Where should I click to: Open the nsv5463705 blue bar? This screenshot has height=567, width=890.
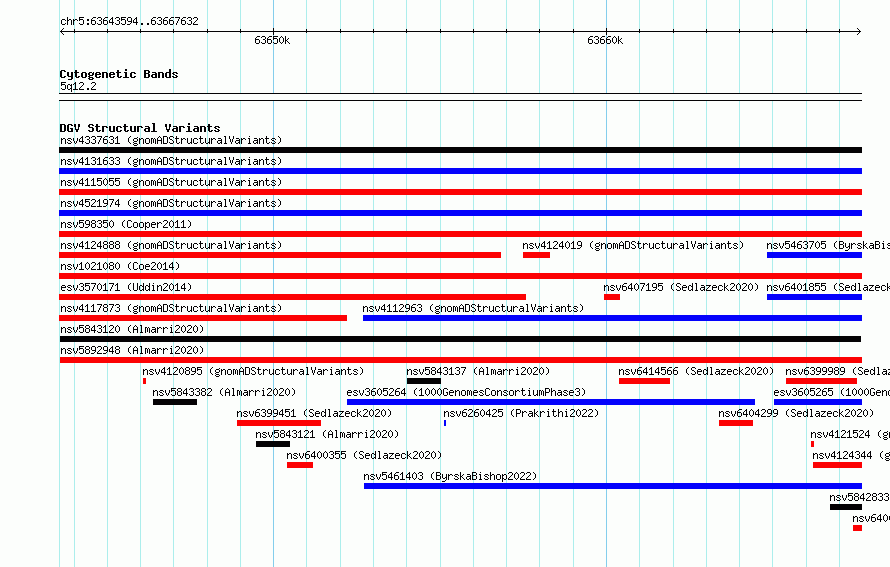[x=814, y=255]
